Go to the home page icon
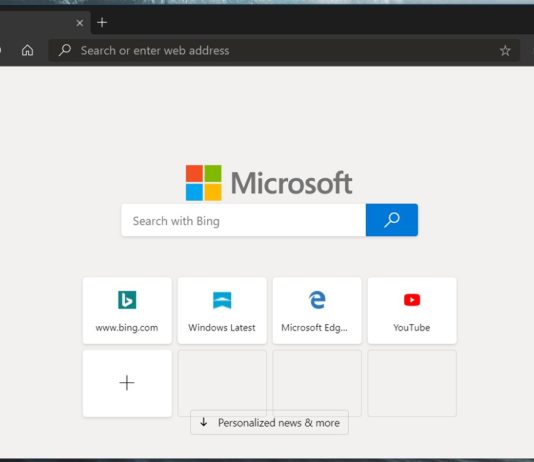Viewport: 534px width, 462px height. pyautogui.click(x=28, y=50)
